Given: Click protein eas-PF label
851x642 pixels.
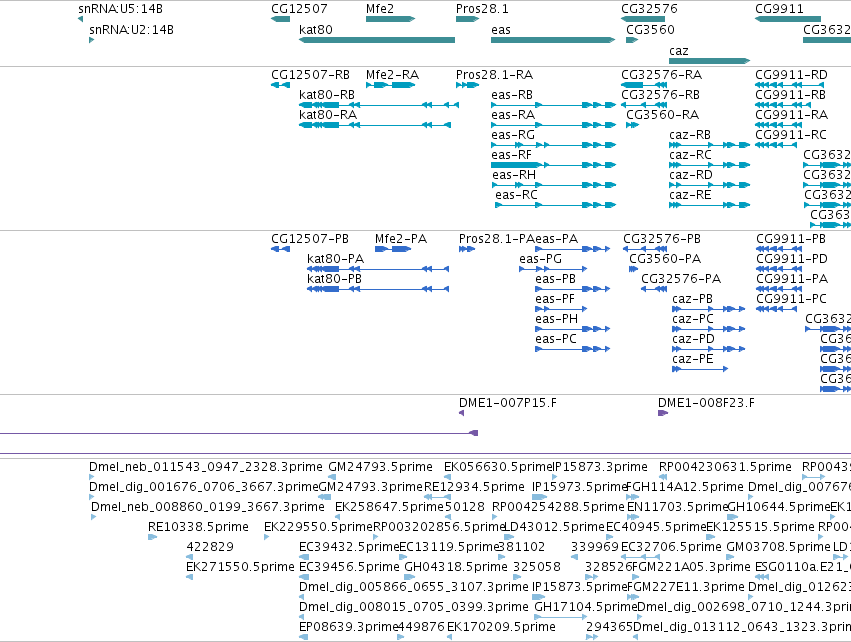Looking at the screenshot, I should pos(555,300).
